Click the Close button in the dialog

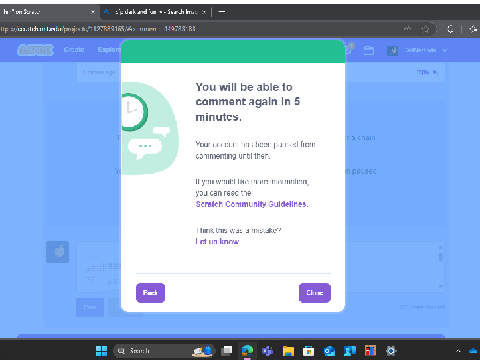pos(315,293)
